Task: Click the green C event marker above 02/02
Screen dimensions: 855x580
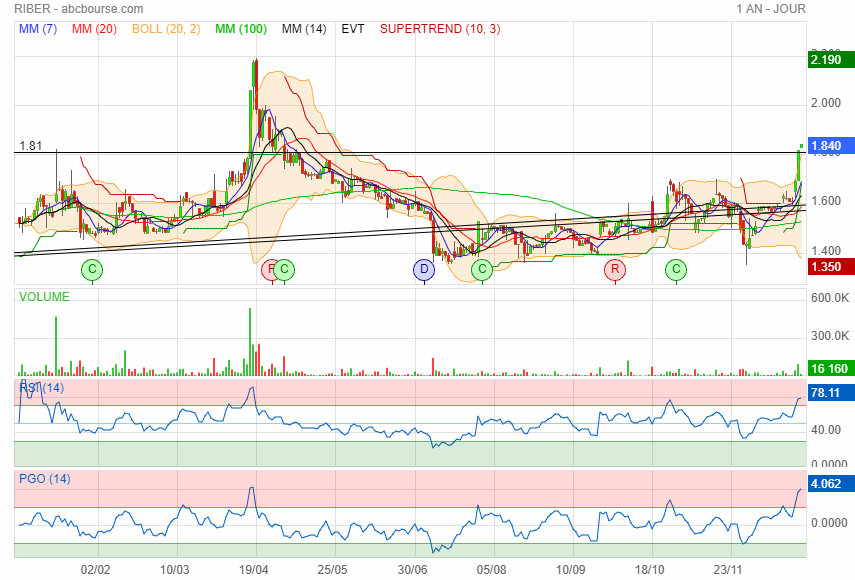Action: pos(92,269)
